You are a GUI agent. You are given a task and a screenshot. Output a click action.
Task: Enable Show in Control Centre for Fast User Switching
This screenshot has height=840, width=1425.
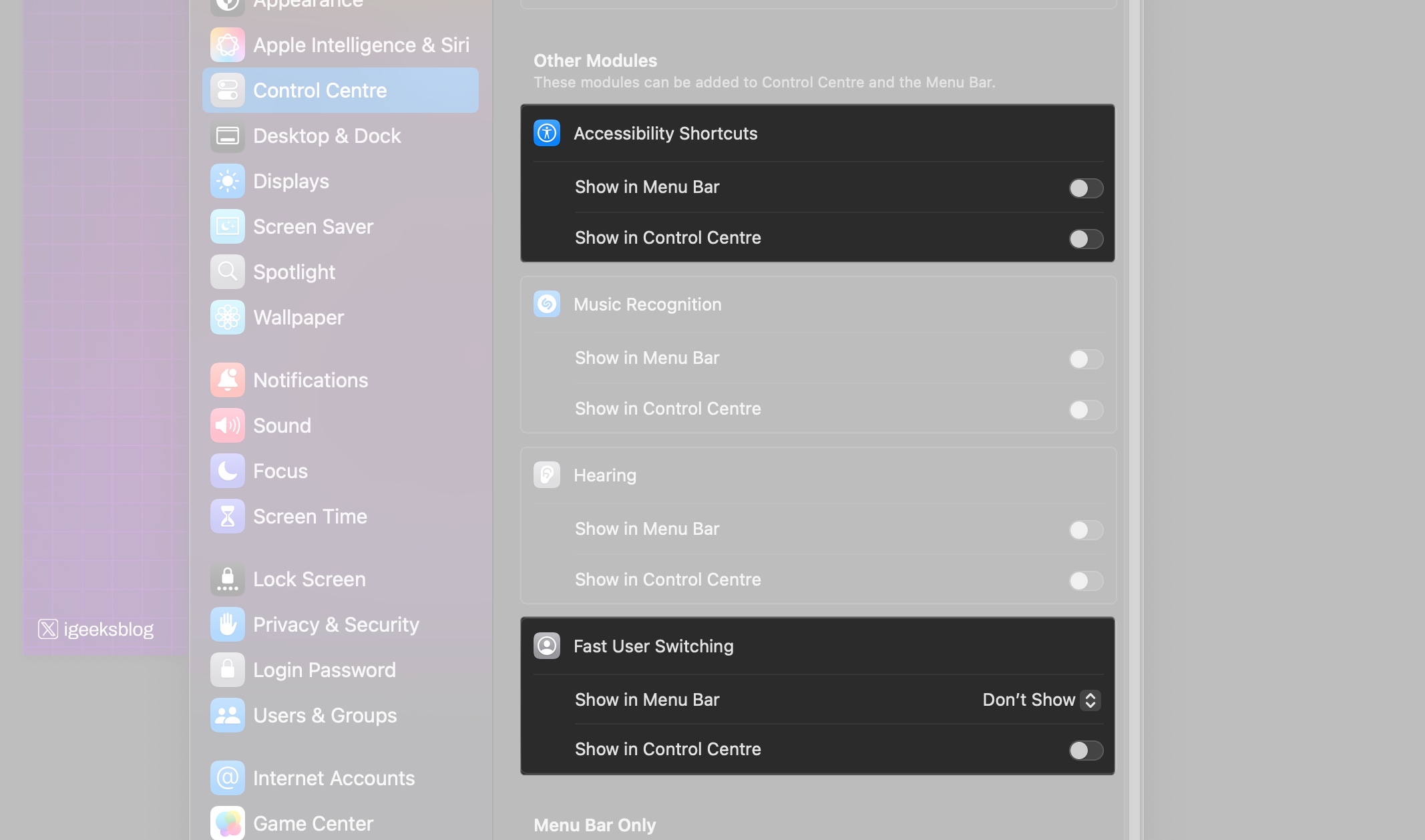point(1086,751)
